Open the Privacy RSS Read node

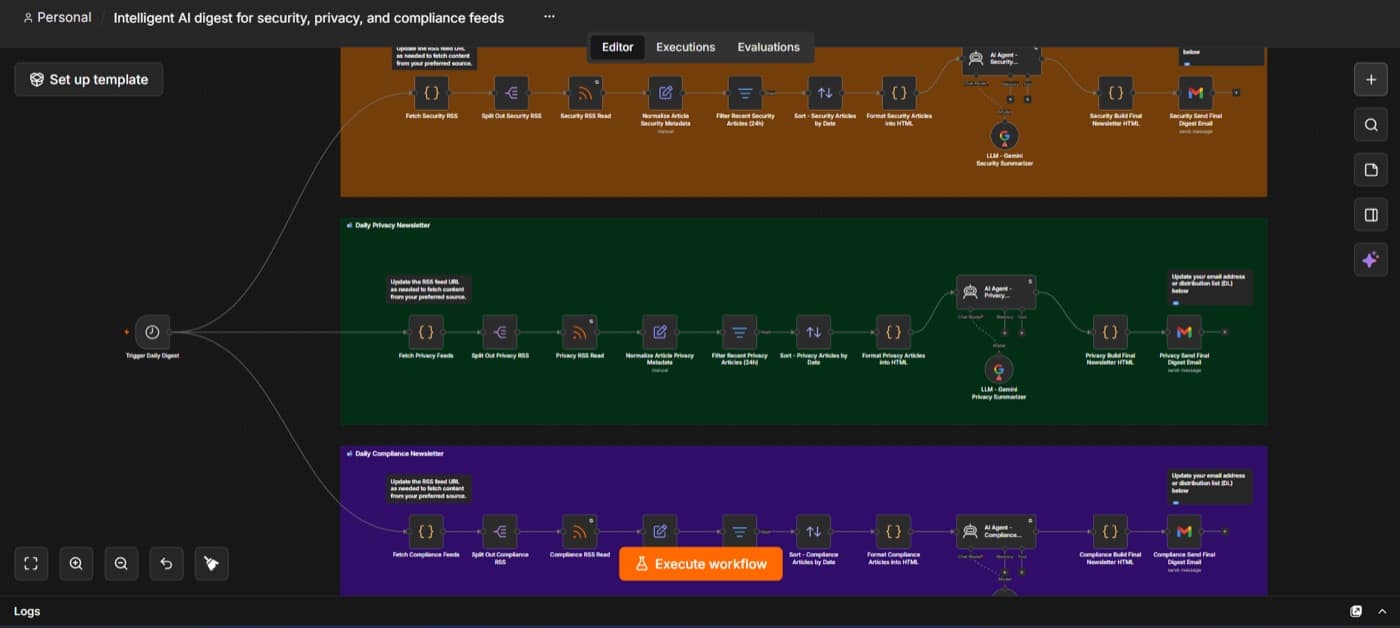[x=580, y=332]
